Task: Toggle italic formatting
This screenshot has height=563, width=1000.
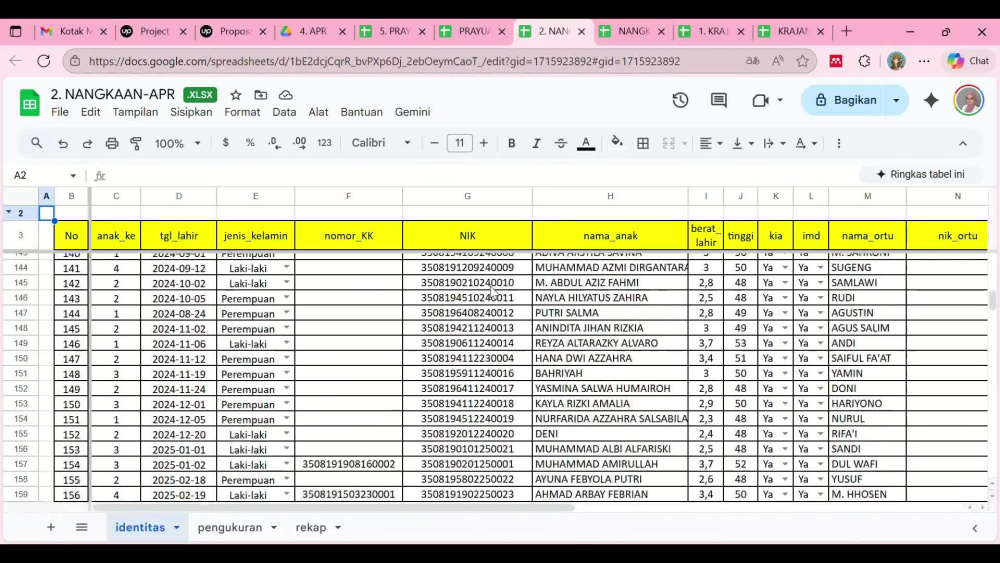Action: pyautogui.click(x=536, y=143)
